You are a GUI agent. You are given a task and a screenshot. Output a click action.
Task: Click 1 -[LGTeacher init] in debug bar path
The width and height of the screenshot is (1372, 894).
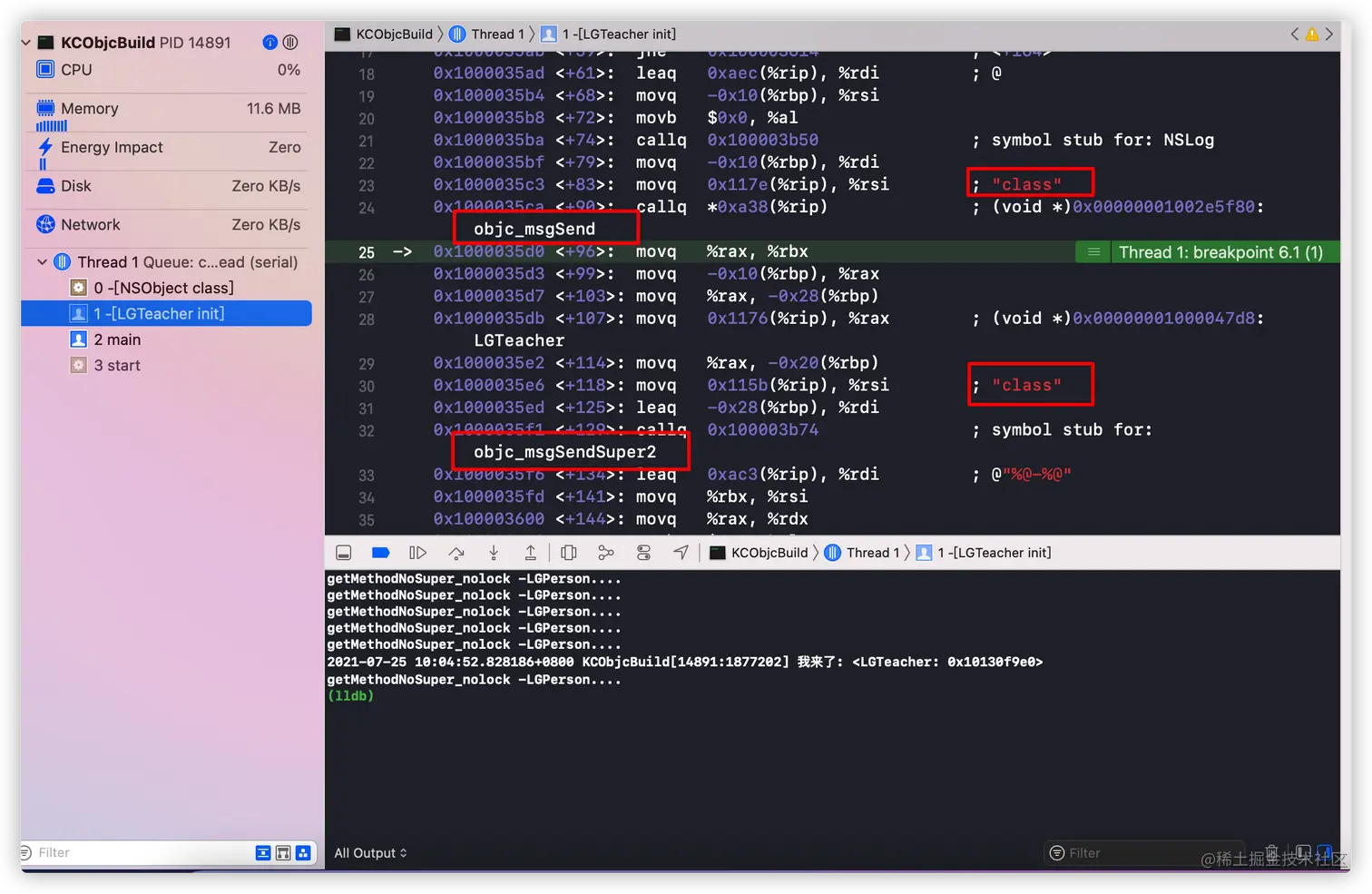[984, 553]
